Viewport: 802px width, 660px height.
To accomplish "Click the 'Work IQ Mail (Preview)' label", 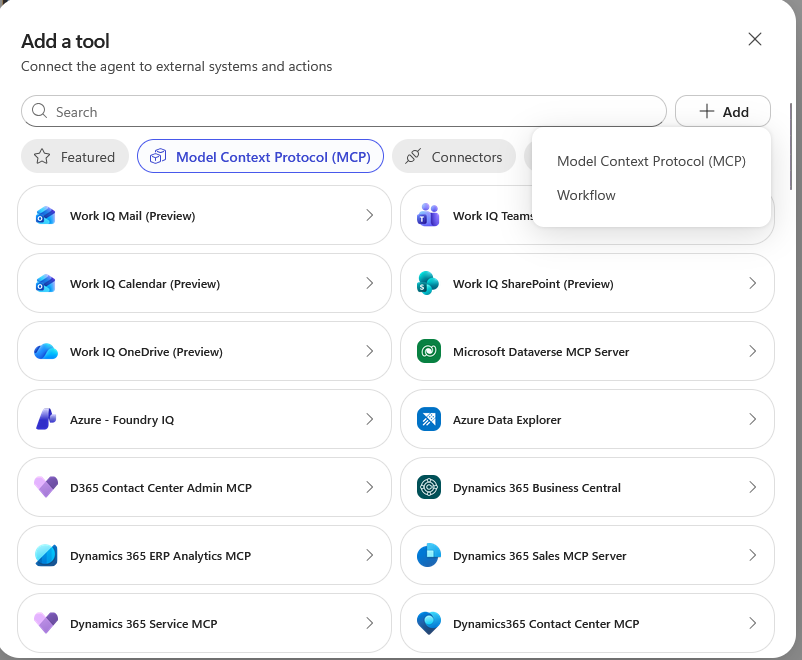I will pos(132,216).
